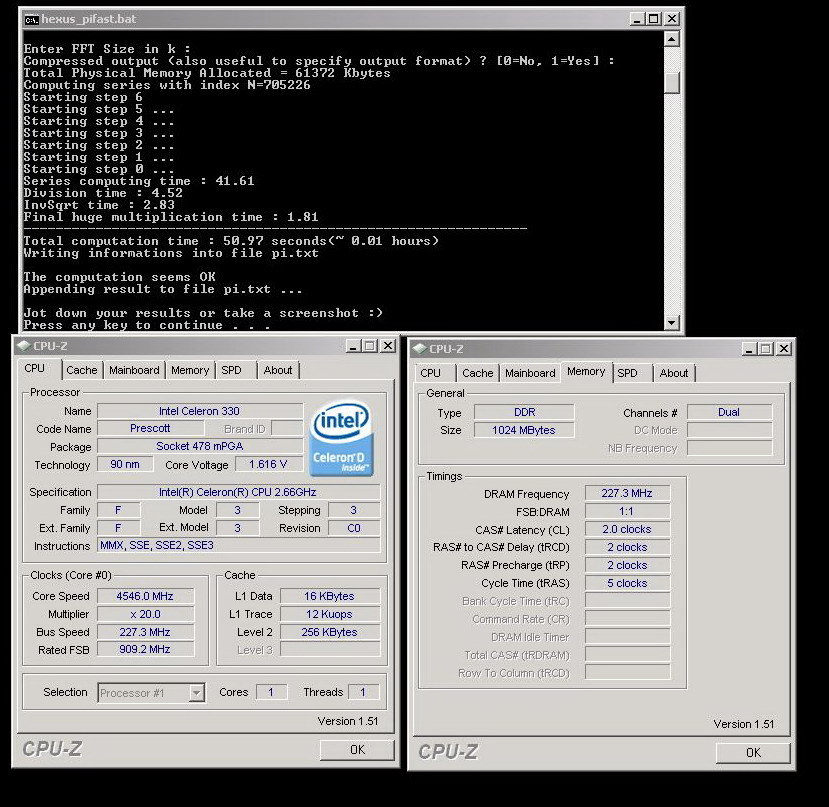Click OK in the left CPU-Z window
Screen dimensions: 829x807
tap(357, 749)
